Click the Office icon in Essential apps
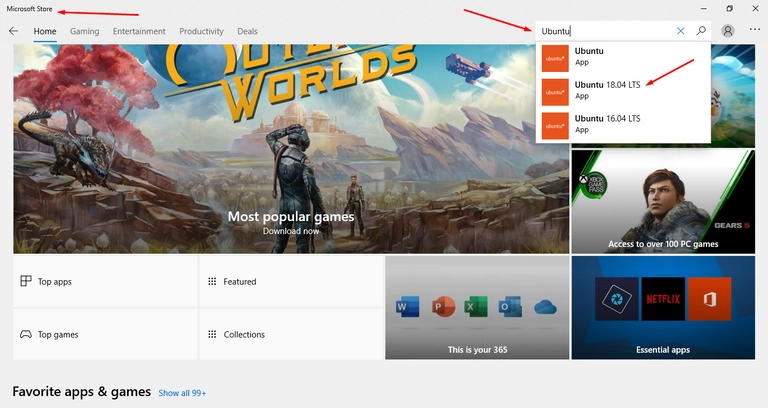768x408 pixels. tap(709, 299)
